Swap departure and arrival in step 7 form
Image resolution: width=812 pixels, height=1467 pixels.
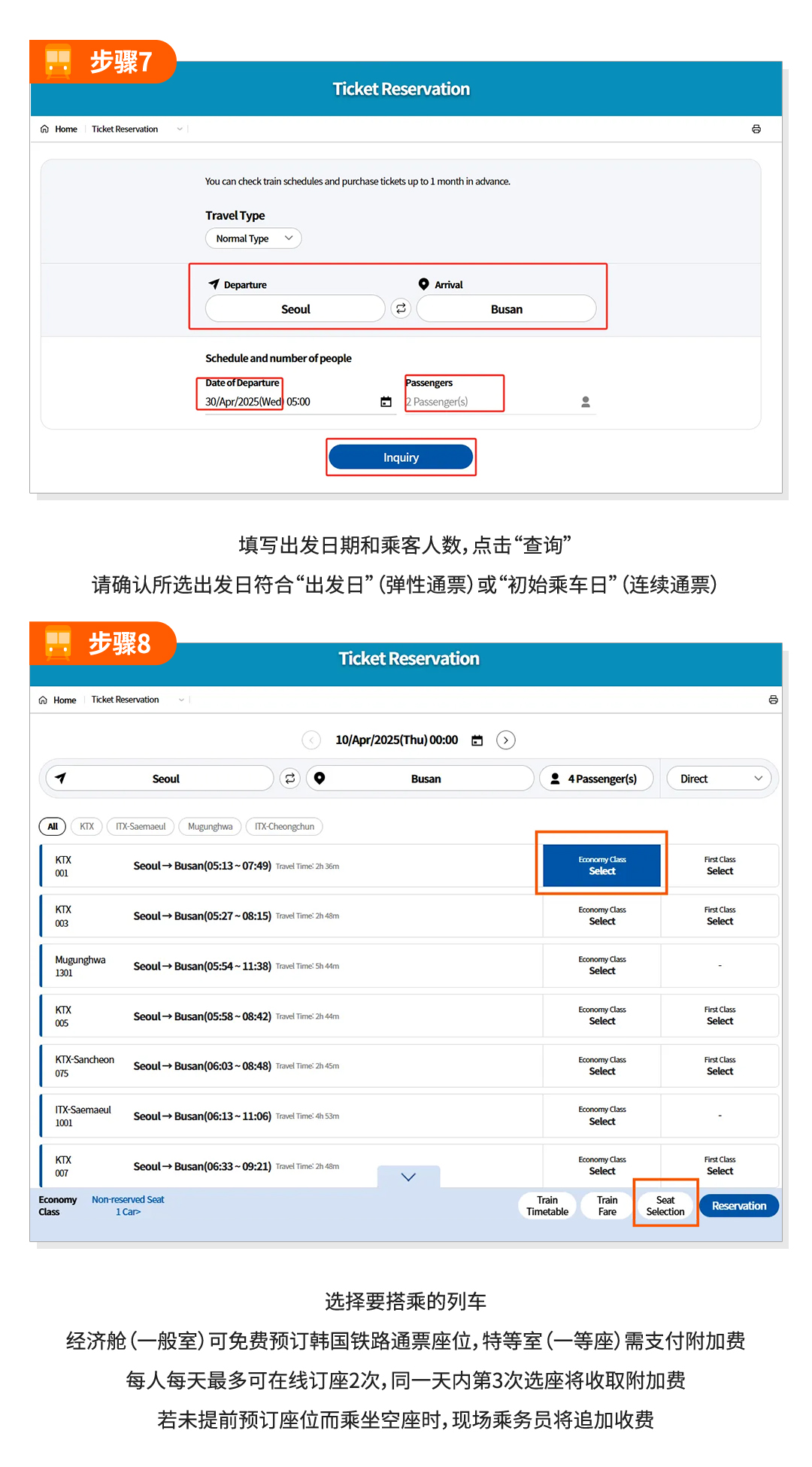click(401, 308)
